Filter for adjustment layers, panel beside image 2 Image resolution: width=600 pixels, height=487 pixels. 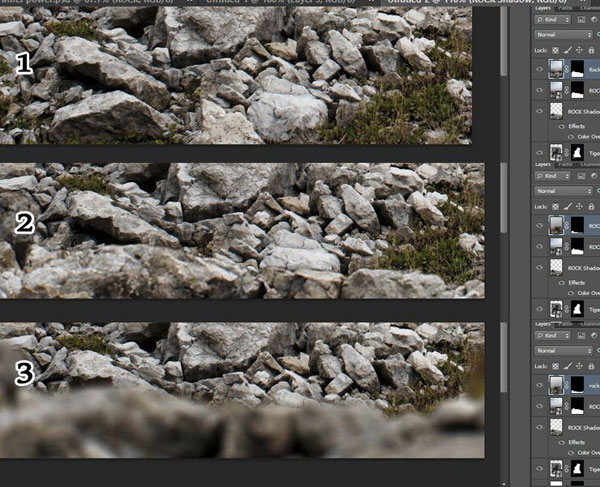(594, 176)
